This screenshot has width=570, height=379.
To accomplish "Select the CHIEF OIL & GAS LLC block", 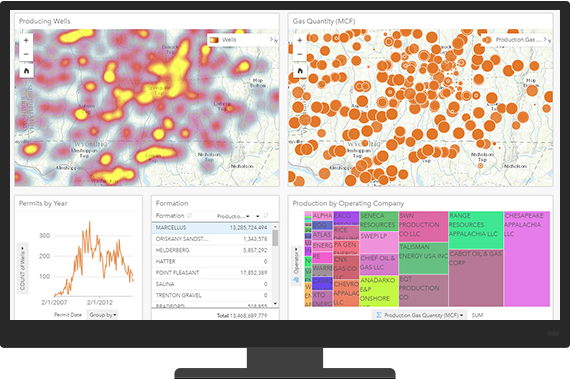I will coord(379,264).
